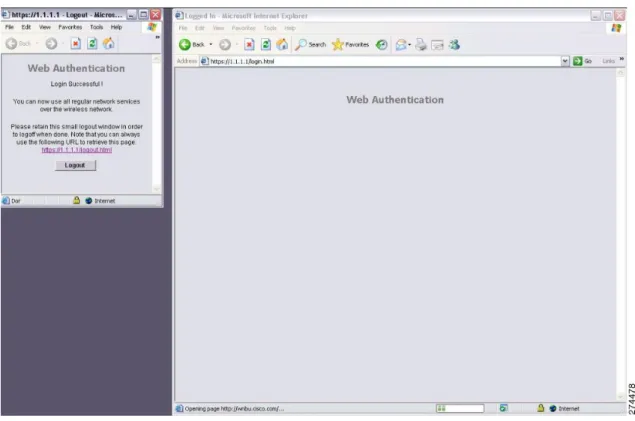Open View menu in Logout window
The height and width of the screenshot is (421, 635).
45,27
